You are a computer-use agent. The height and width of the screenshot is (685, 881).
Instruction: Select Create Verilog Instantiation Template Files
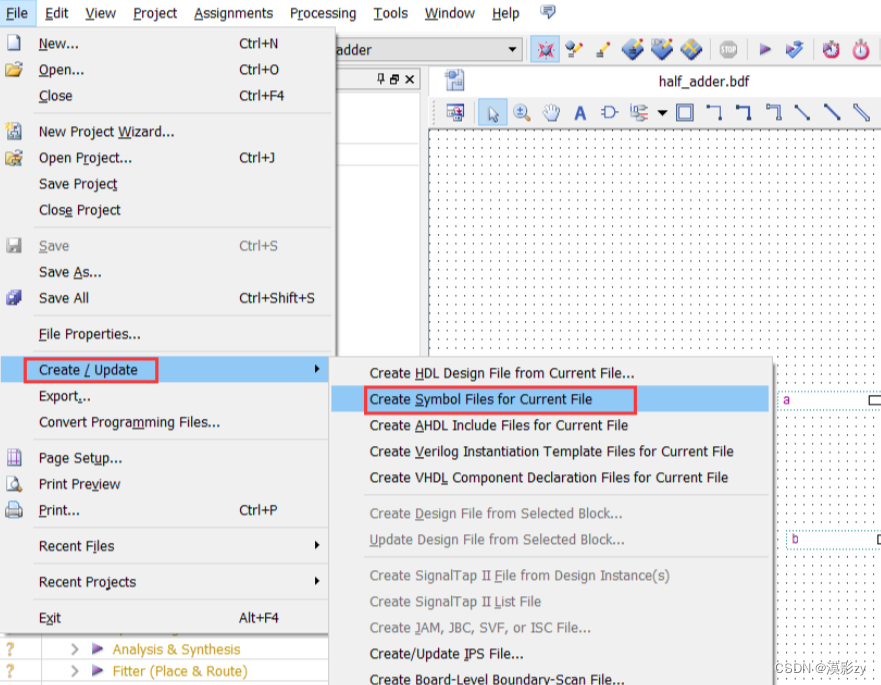point(550,451)
